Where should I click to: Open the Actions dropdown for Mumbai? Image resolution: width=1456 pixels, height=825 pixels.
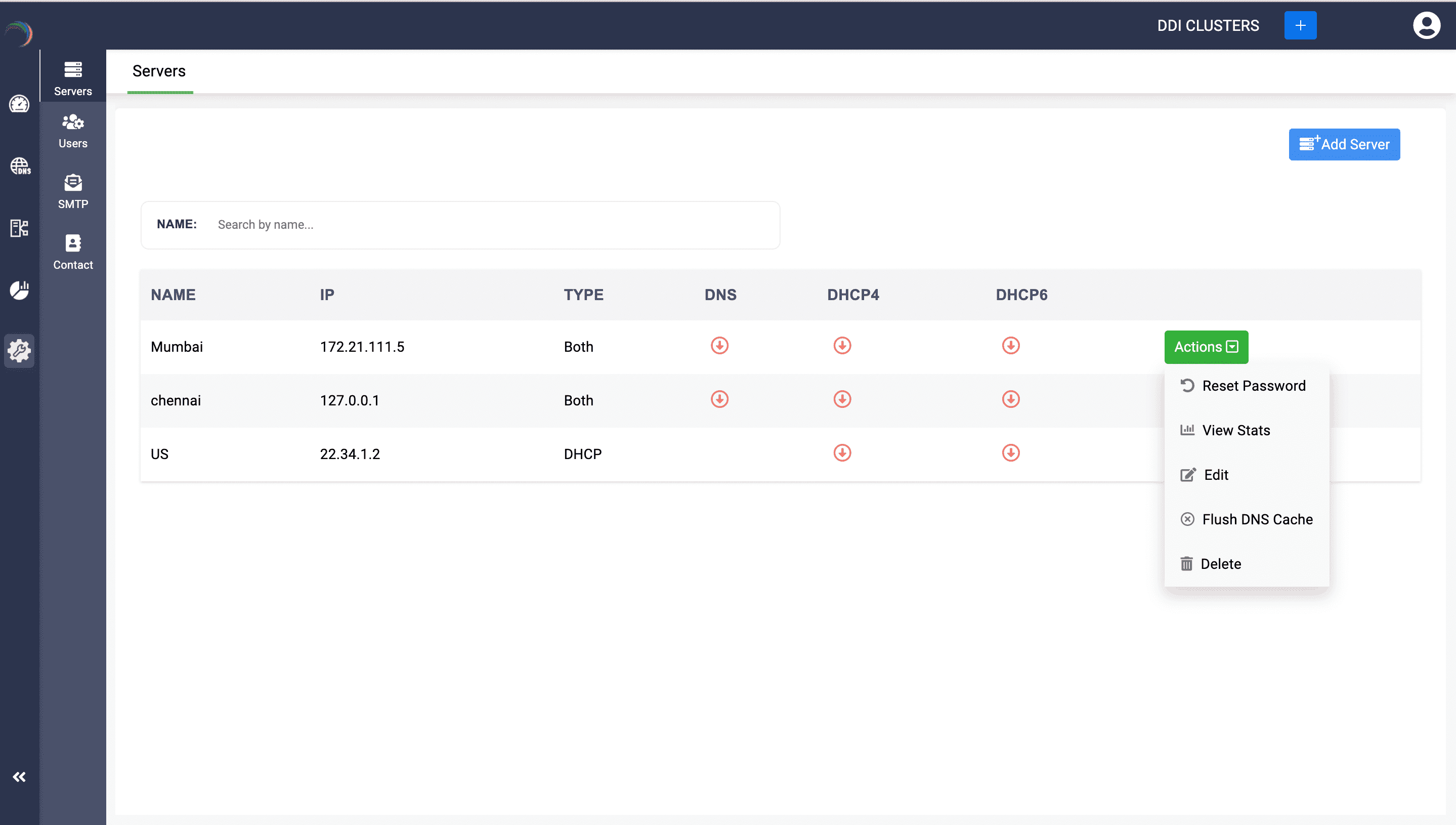(1206, 347)
